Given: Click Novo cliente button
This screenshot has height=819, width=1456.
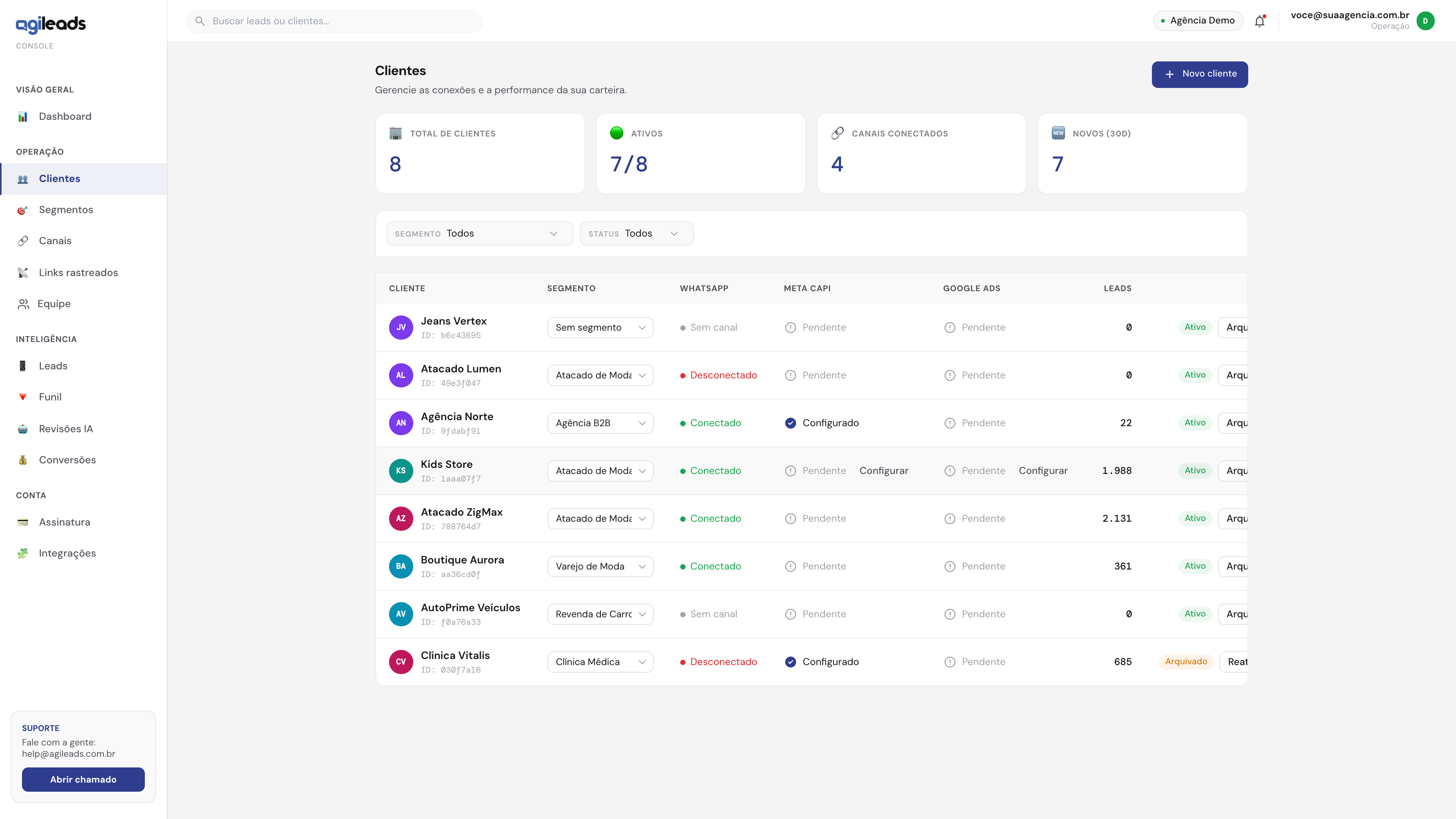Looking at the screenshot, I should 1199,74.
